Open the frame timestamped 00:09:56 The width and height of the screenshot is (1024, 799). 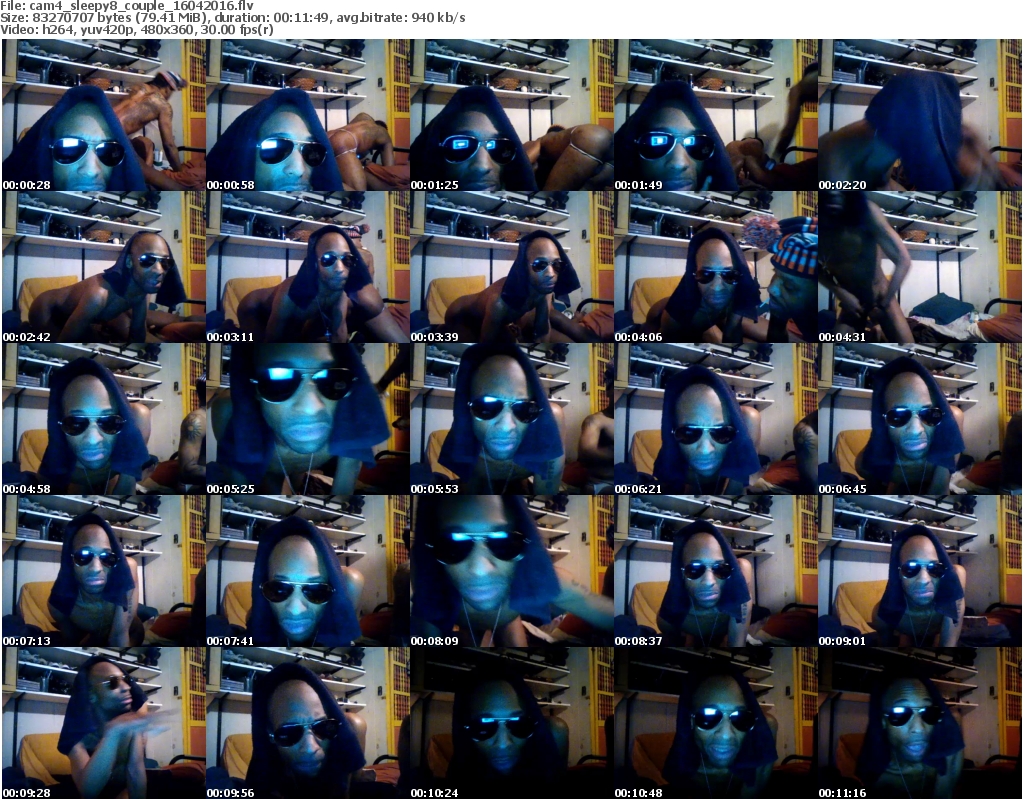pyautogui.click(x=308, y=723)
